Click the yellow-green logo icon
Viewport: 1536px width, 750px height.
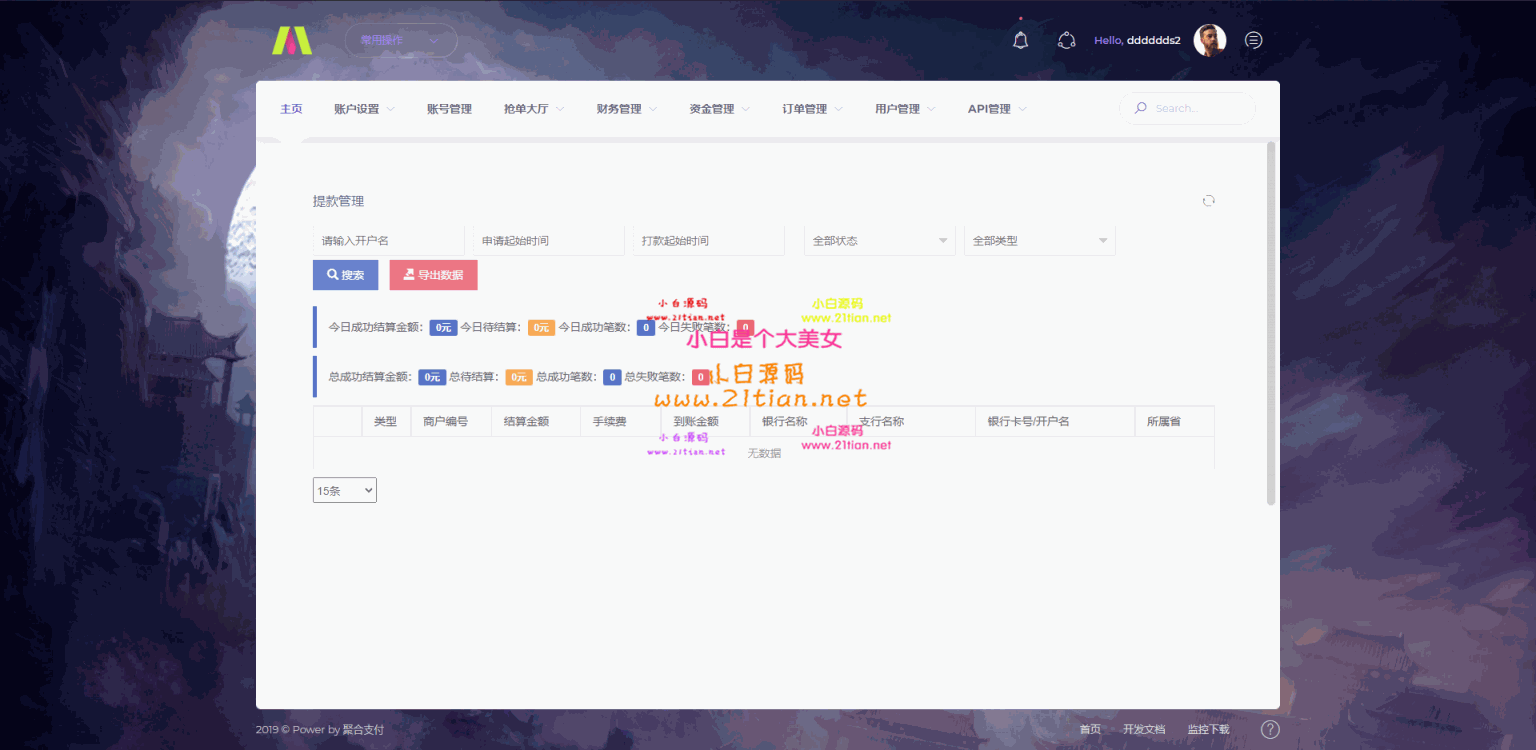click(292, 40)
